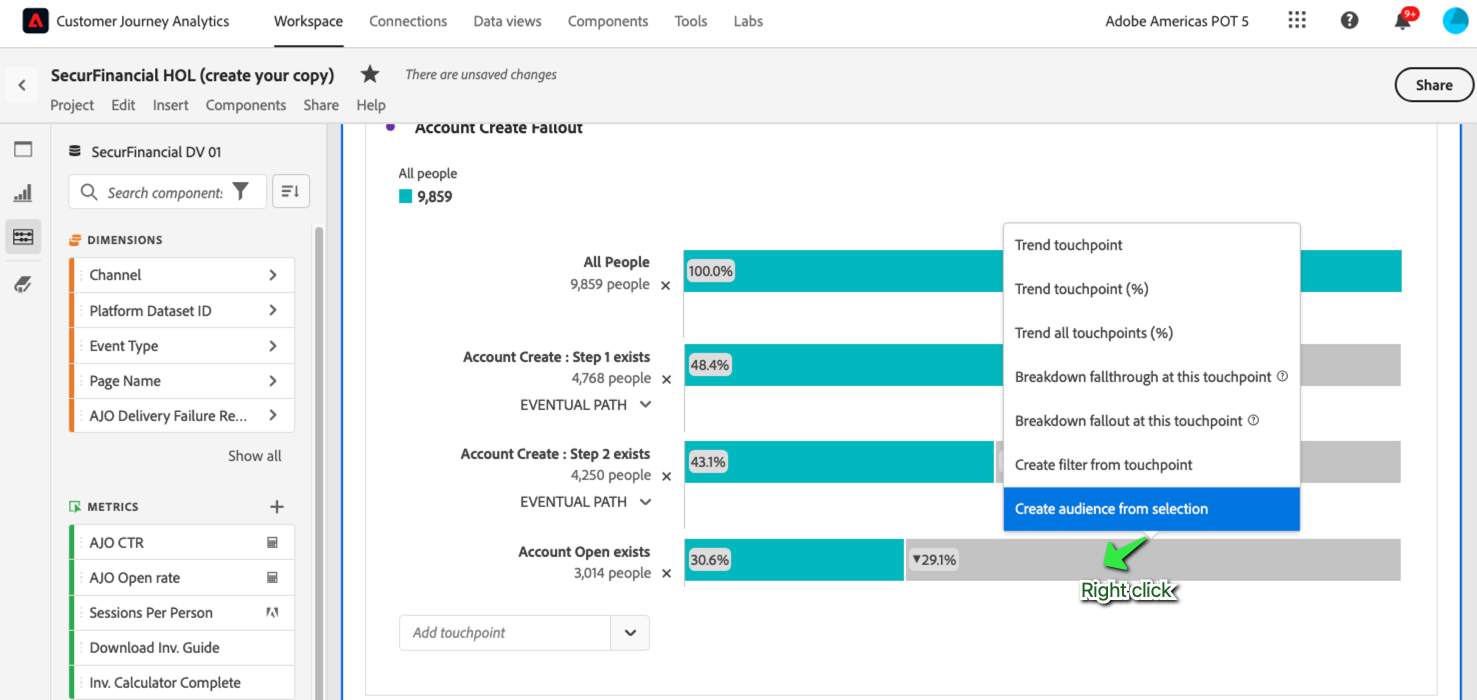Open the user profile avatar
The image size is (1477, 700).
[x=1455, y=20]
